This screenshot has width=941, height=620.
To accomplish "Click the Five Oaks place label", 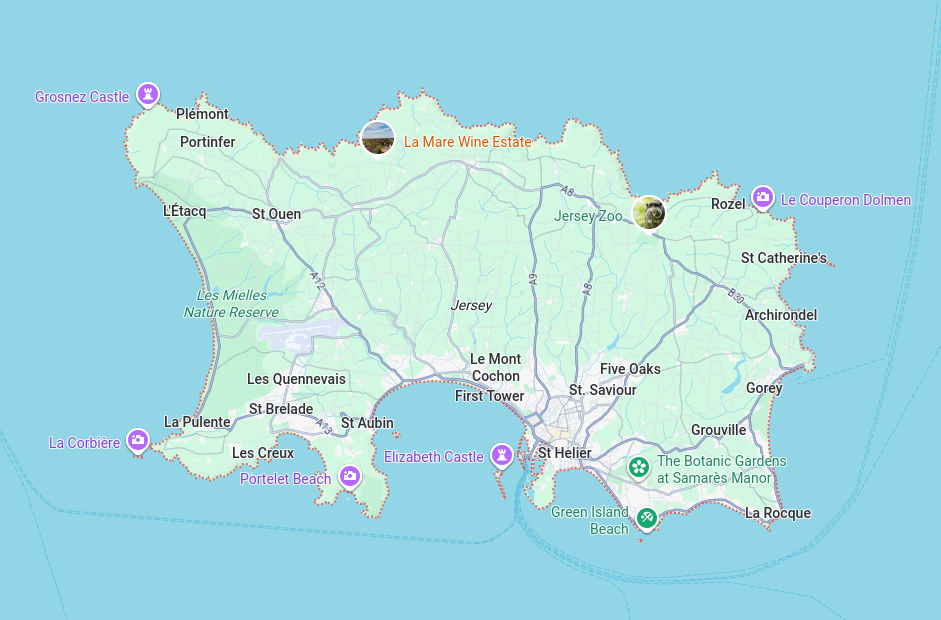I will [630, 369].
